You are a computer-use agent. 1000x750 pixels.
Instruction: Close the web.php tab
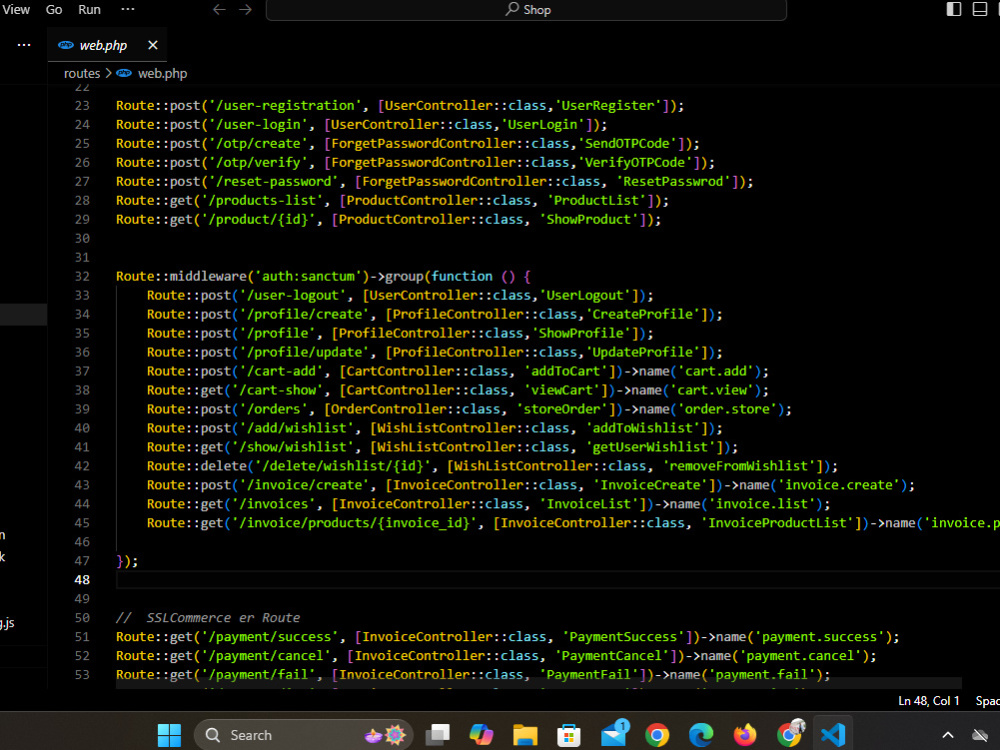pos(152,45)
